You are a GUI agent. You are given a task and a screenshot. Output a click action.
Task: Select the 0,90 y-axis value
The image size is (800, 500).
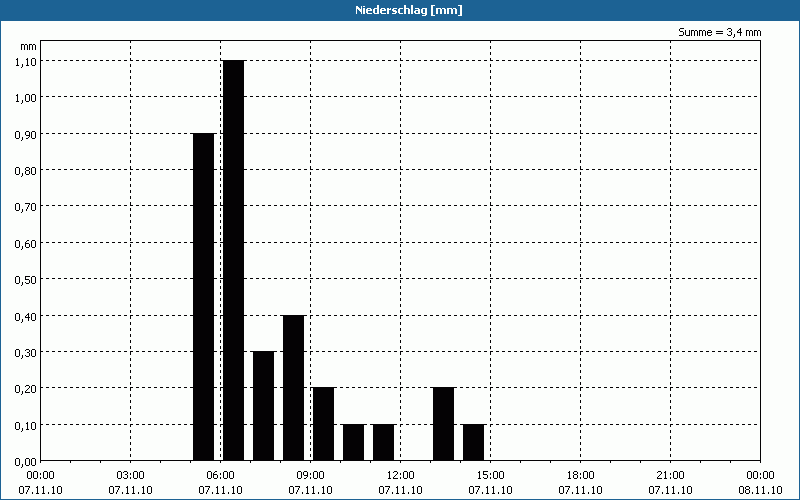tap(26, 134)
